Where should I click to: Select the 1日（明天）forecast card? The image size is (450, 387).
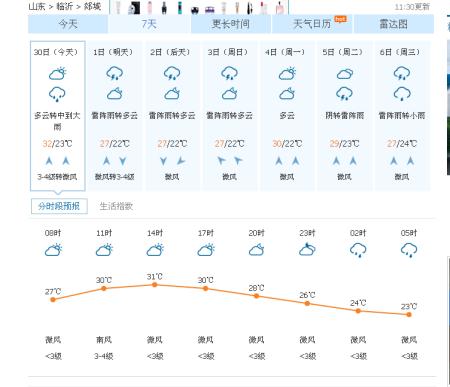tap(115, 116)
